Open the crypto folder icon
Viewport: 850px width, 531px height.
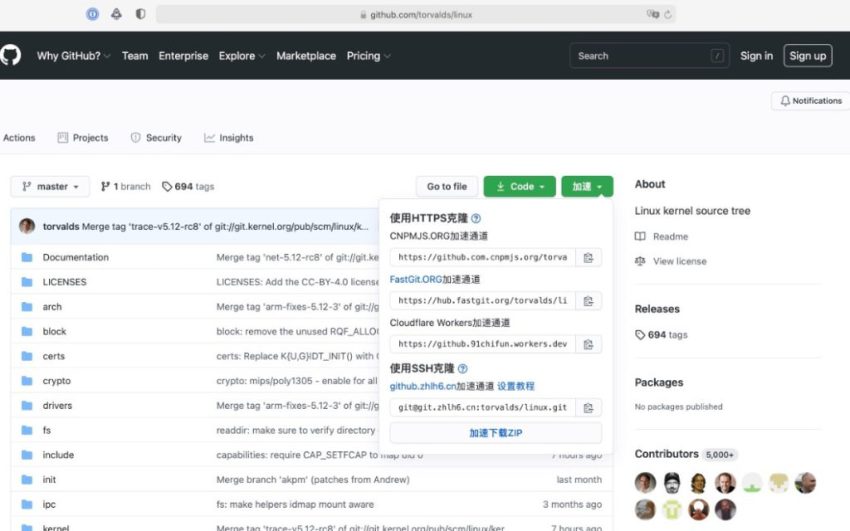27,380
